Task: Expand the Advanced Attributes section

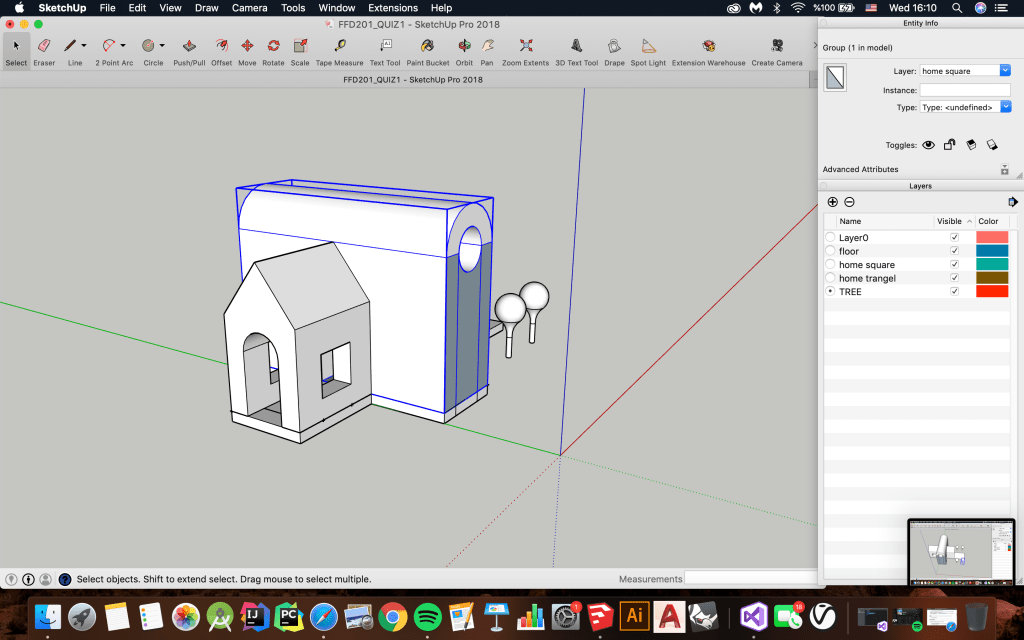Action: pos(1003,170)
